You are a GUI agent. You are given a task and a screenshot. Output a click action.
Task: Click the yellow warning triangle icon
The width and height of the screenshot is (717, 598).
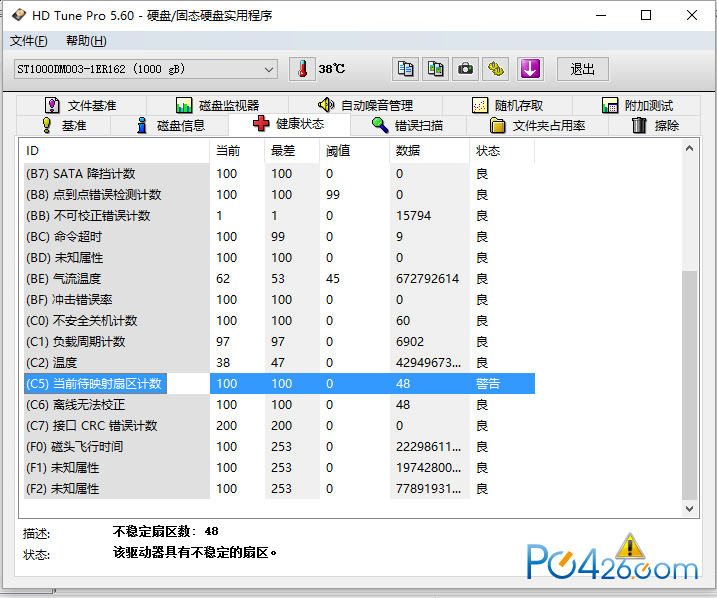point(630,547)
